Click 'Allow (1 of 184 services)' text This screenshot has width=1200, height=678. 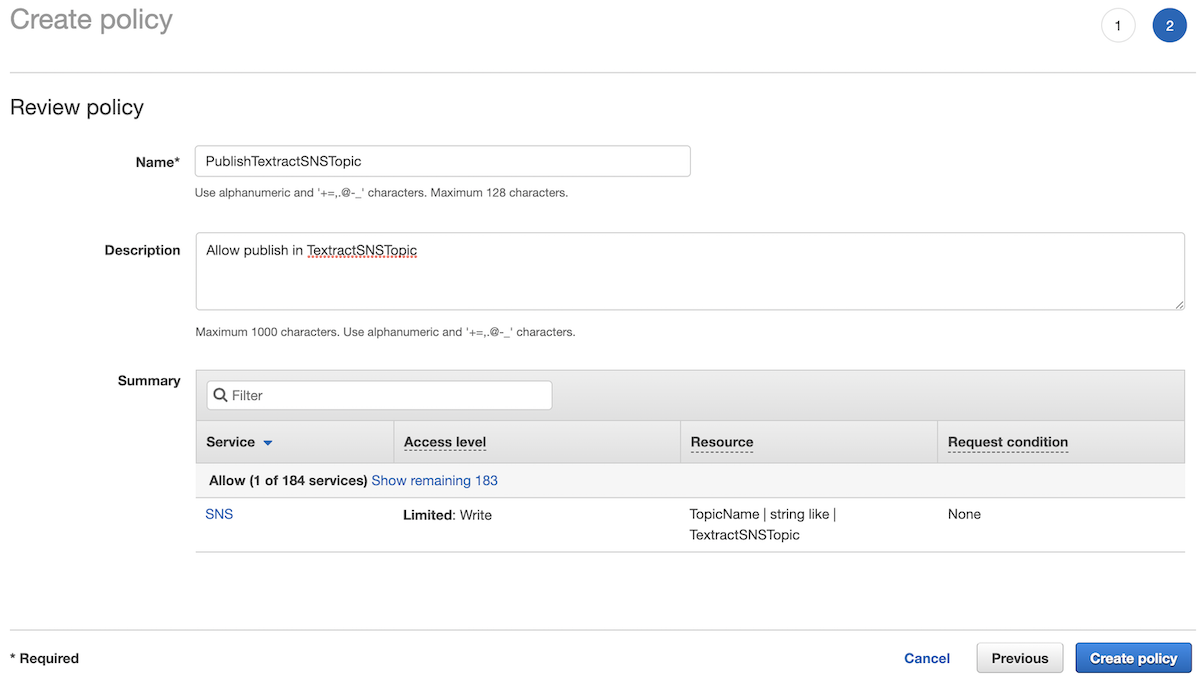click(x=288, y=480)
